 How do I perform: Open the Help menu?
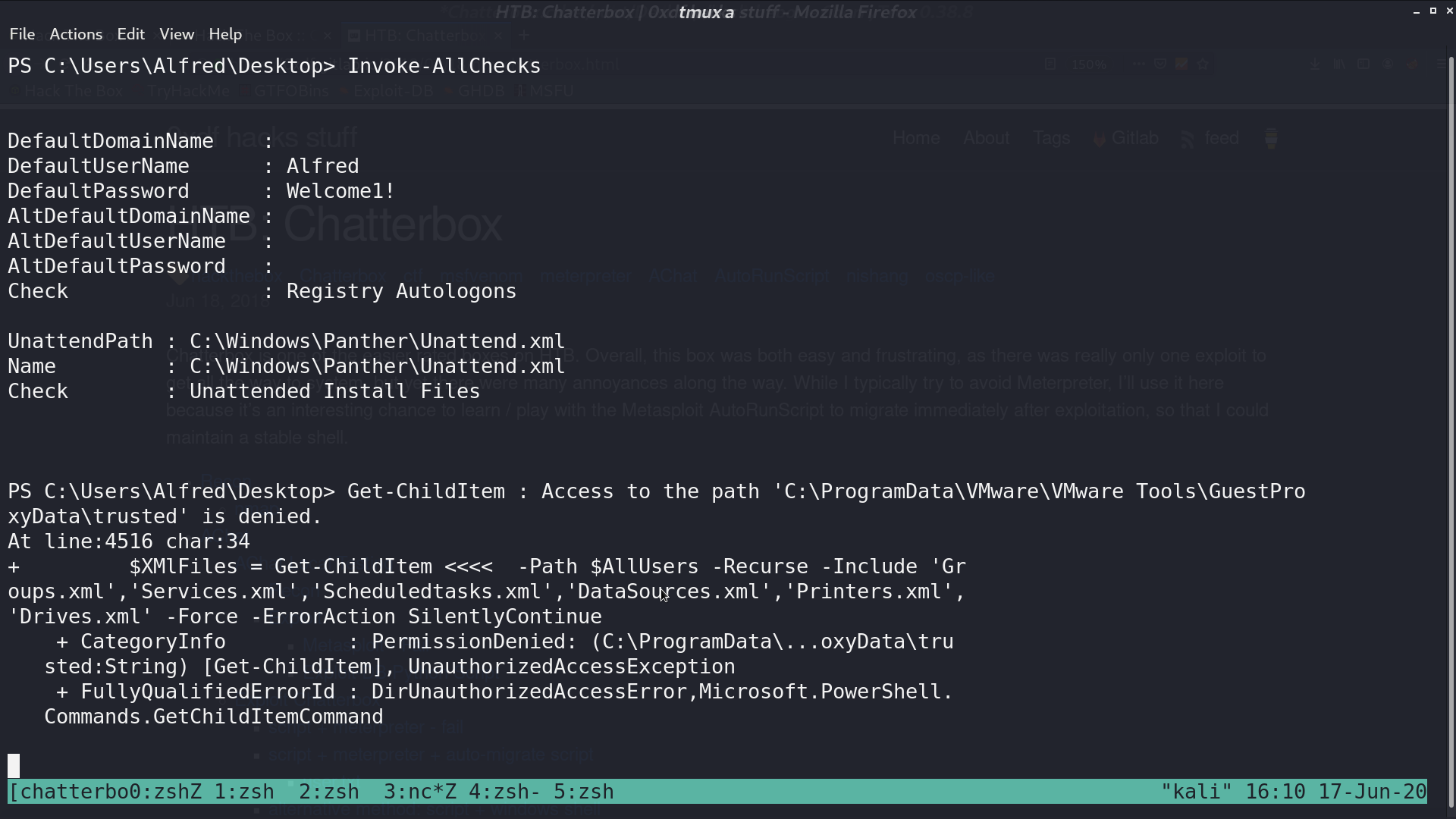click(225, 34)
